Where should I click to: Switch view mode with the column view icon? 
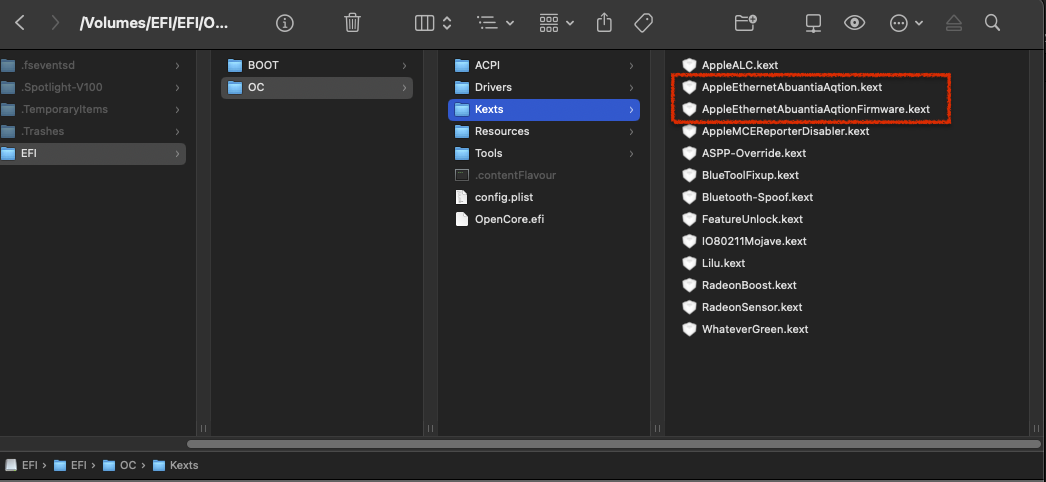(x=424, y=23)
